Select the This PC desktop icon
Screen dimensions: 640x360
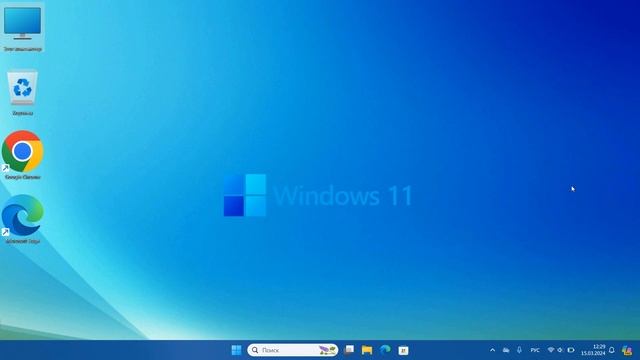pyautogui.click(x=22, y=27)
